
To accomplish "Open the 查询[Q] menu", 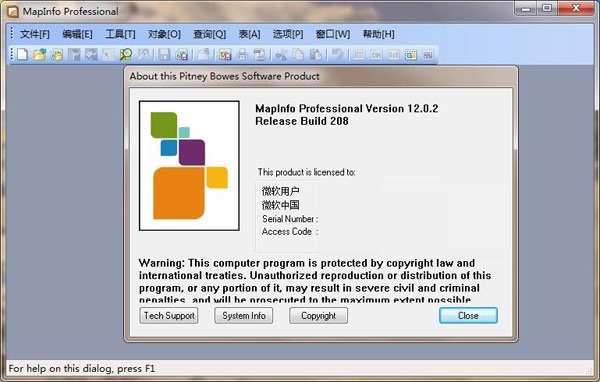I will [209, 34].
